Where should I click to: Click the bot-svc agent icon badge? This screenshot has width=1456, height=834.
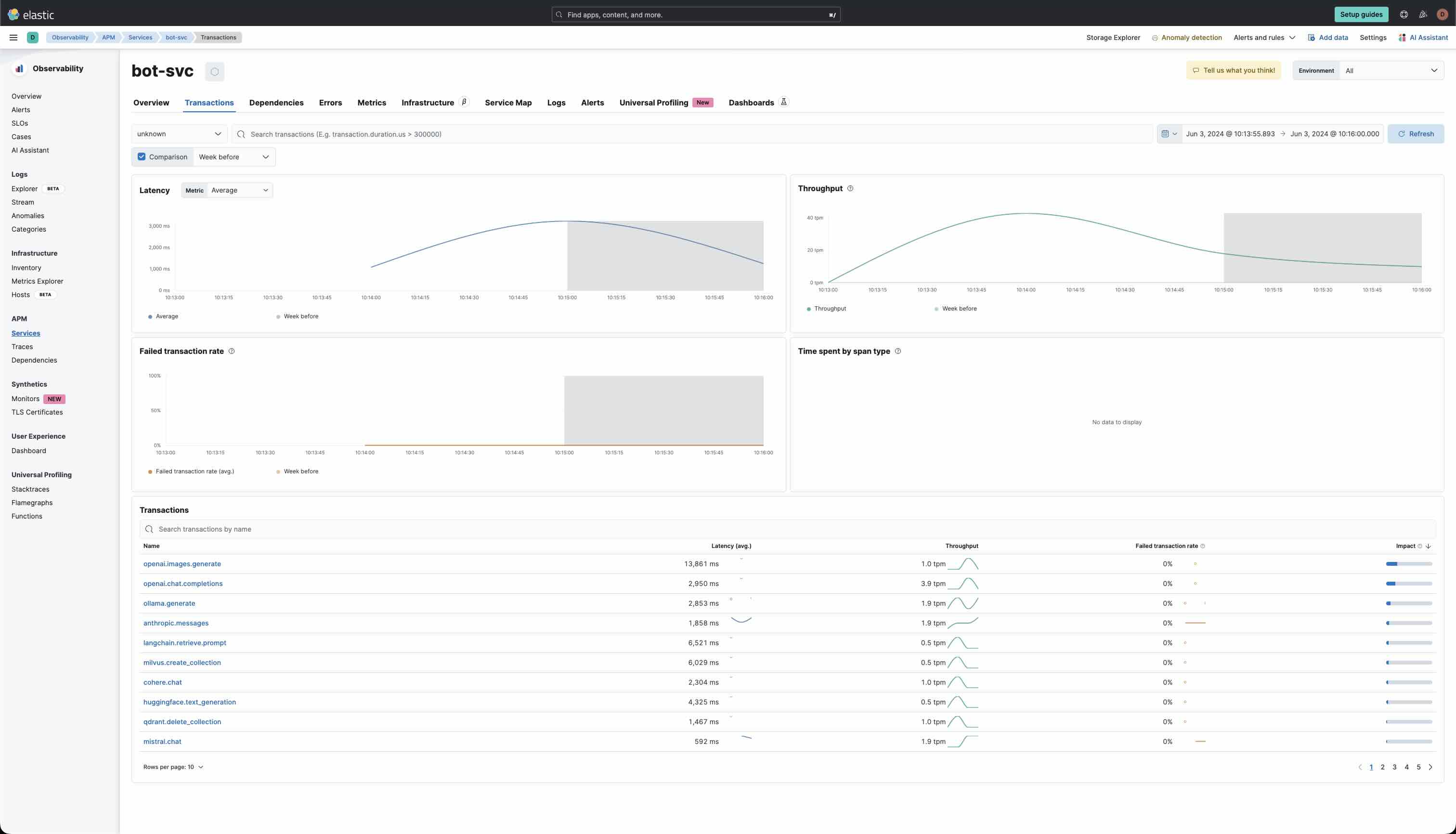[215, 72]
